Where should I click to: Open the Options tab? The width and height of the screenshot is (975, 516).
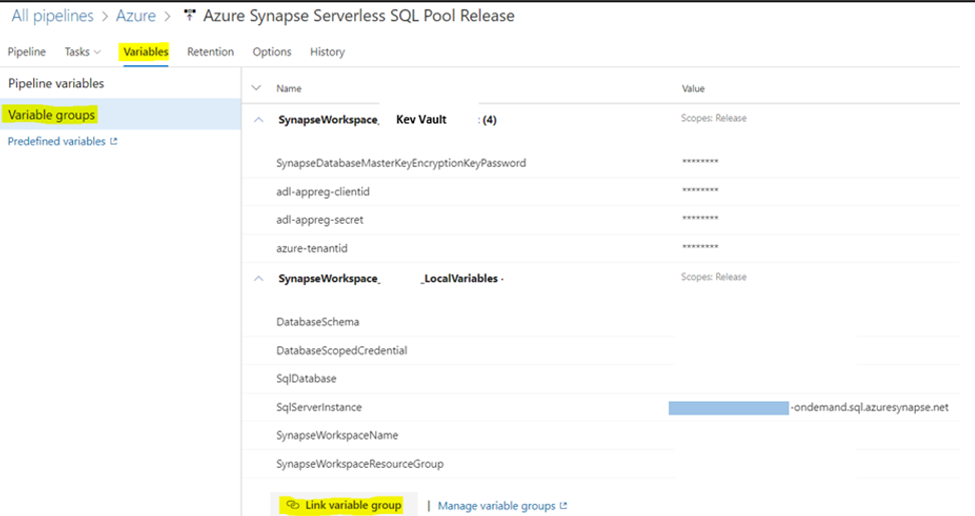pos(272,52)
